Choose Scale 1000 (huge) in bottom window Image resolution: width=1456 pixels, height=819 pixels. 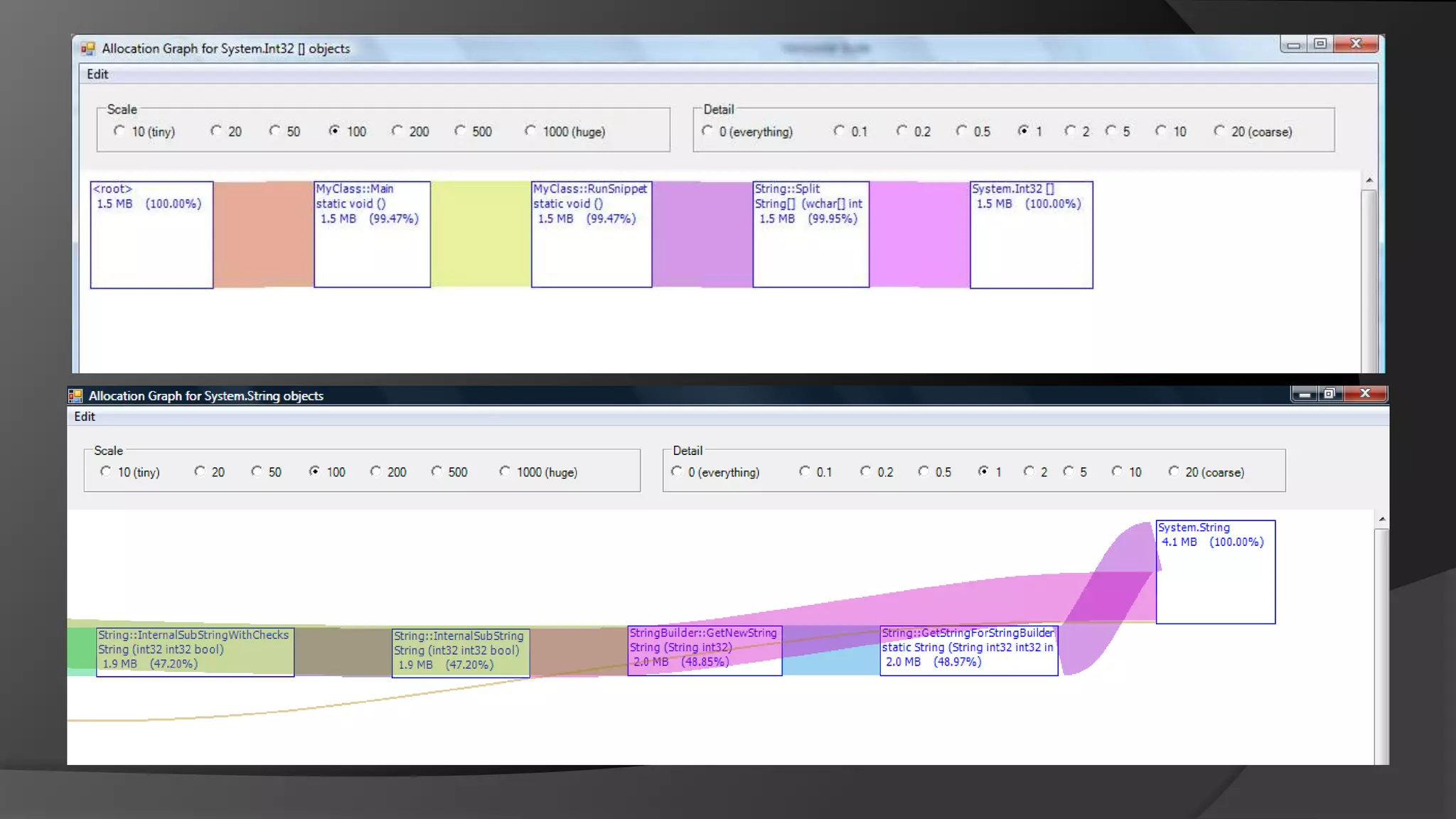505,471
